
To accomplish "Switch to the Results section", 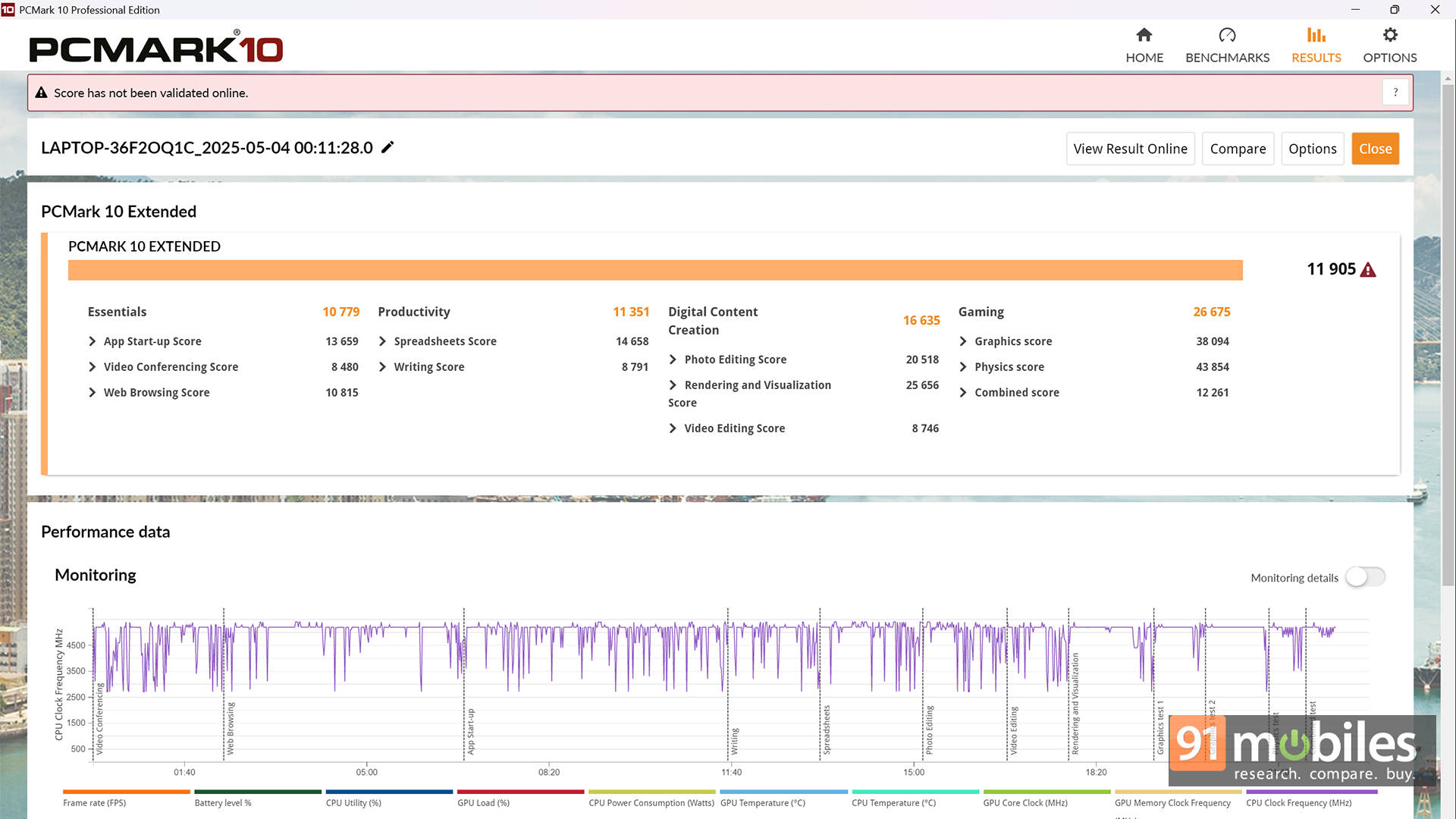I will [x=1316, y=45].
